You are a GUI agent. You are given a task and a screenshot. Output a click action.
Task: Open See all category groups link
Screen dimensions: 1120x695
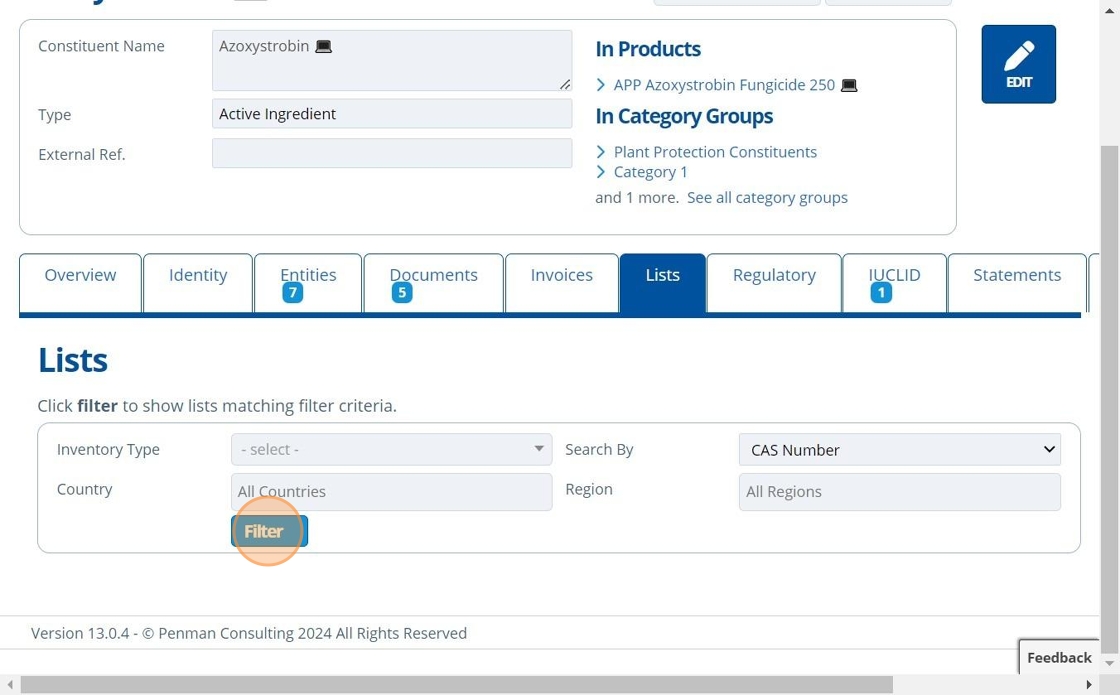tap(767, 198)
